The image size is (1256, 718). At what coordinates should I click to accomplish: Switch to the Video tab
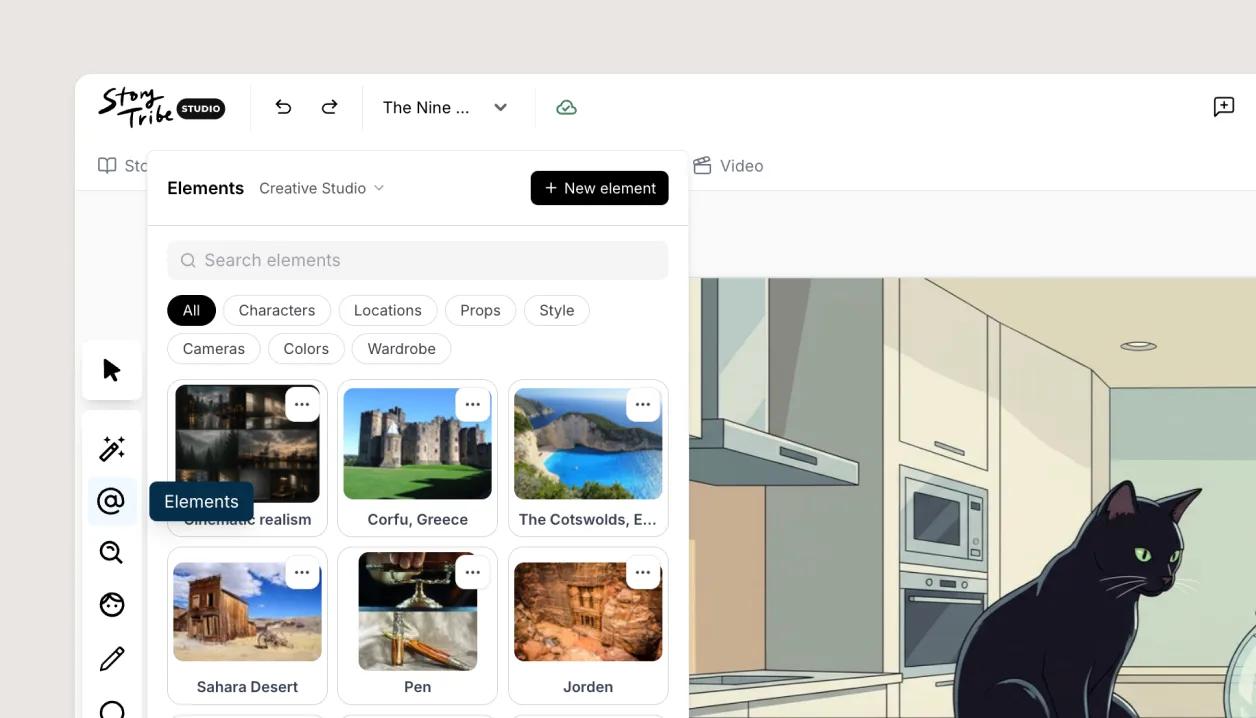[x=728, y=166]
